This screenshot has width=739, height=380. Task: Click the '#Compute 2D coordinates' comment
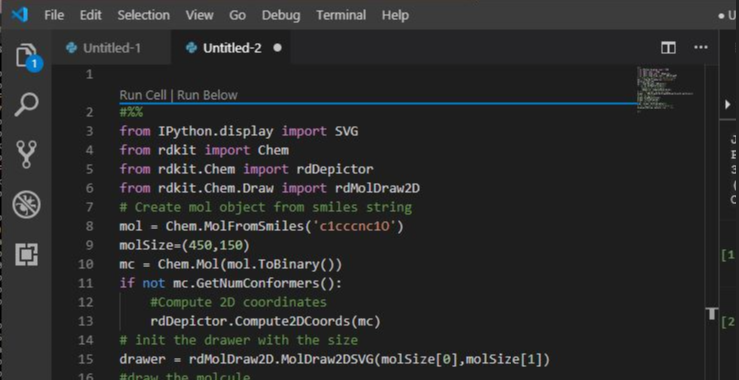[238, 302]
